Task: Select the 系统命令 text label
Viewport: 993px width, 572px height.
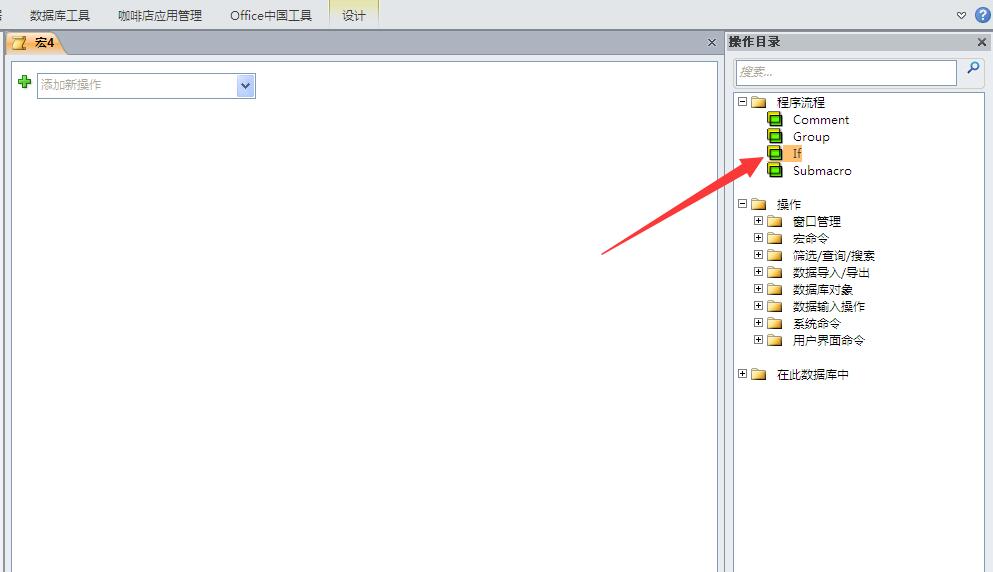Action: pyautogui.click(x=816, y=324)
